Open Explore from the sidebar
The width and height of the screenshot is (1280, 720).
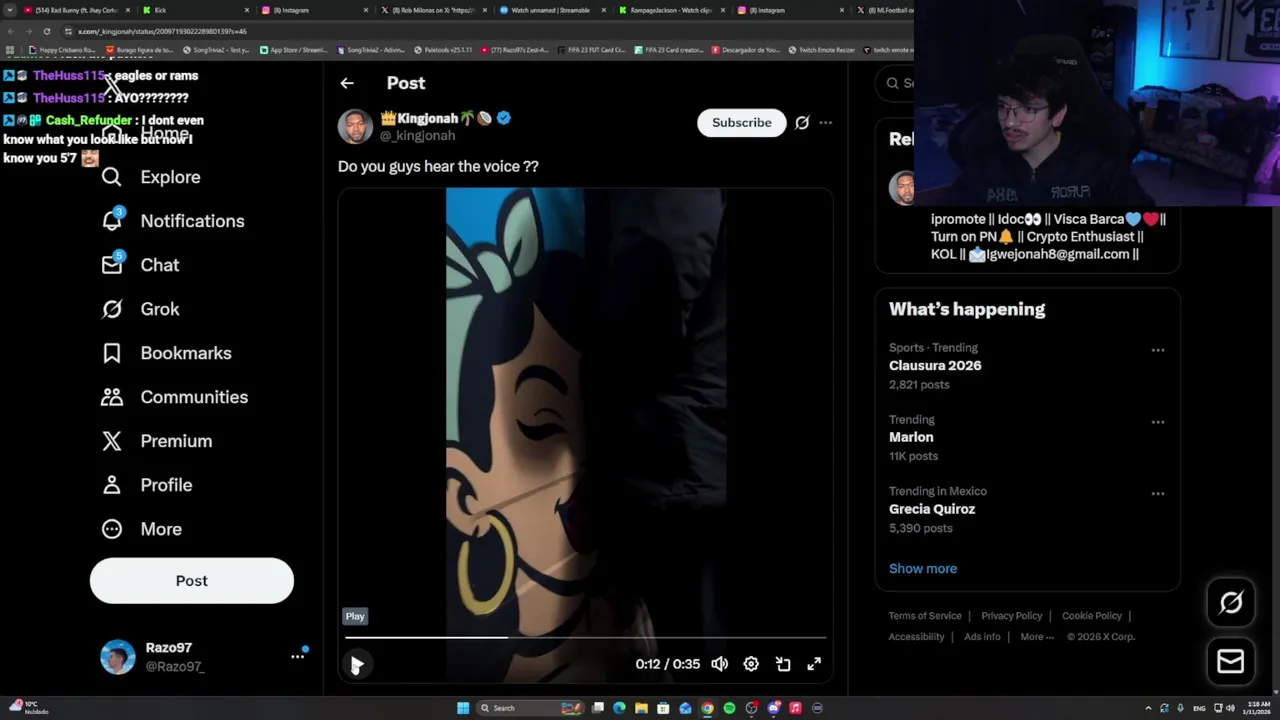point(151,177)
